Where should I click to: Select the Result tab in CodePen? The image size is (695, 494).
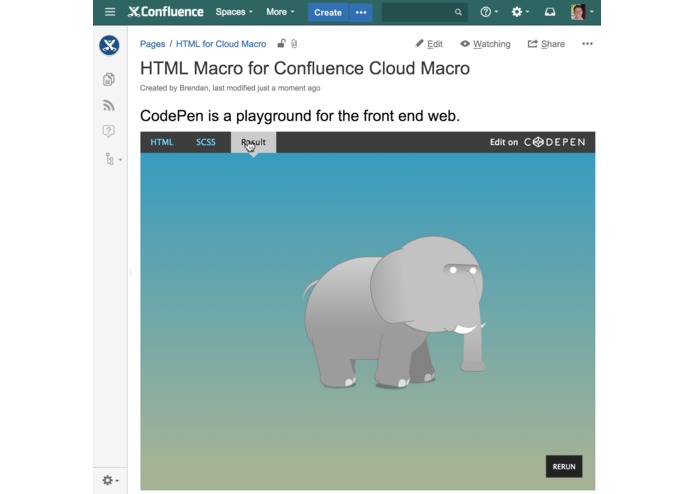pos(253,142)
